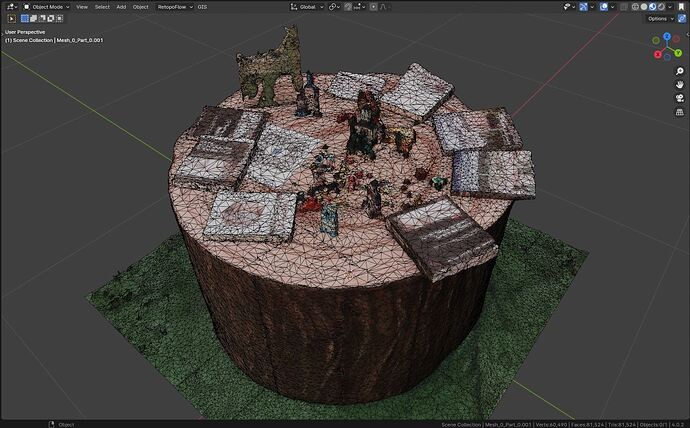Set selection mode to new selection

[x=25, y=18]
